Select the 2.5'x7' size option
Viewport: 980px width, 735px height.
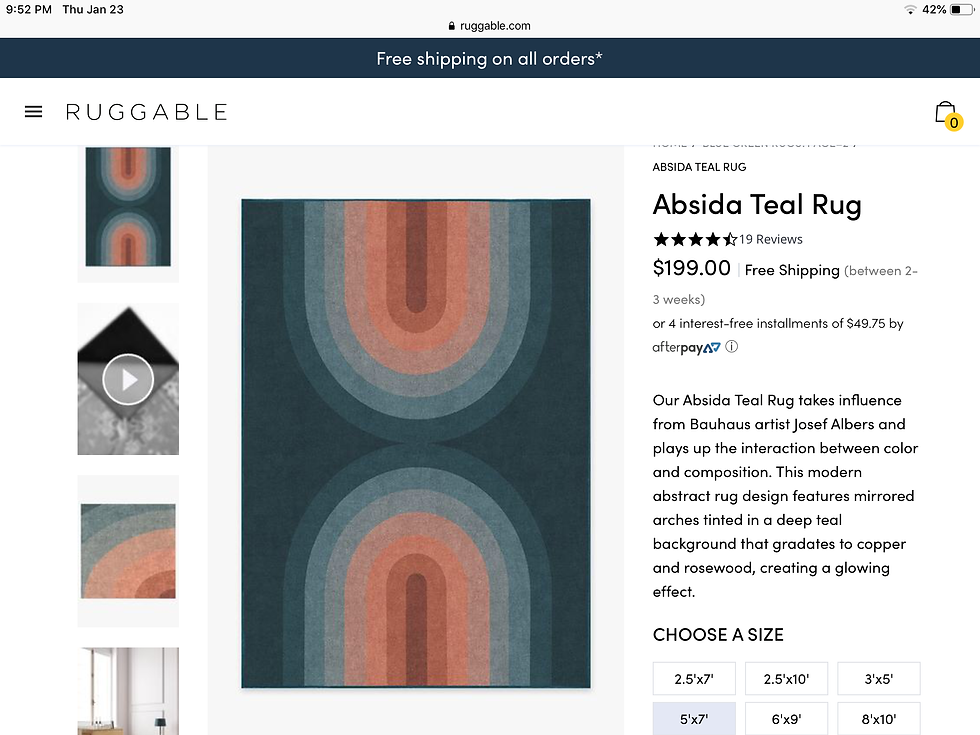pos(694,678)
